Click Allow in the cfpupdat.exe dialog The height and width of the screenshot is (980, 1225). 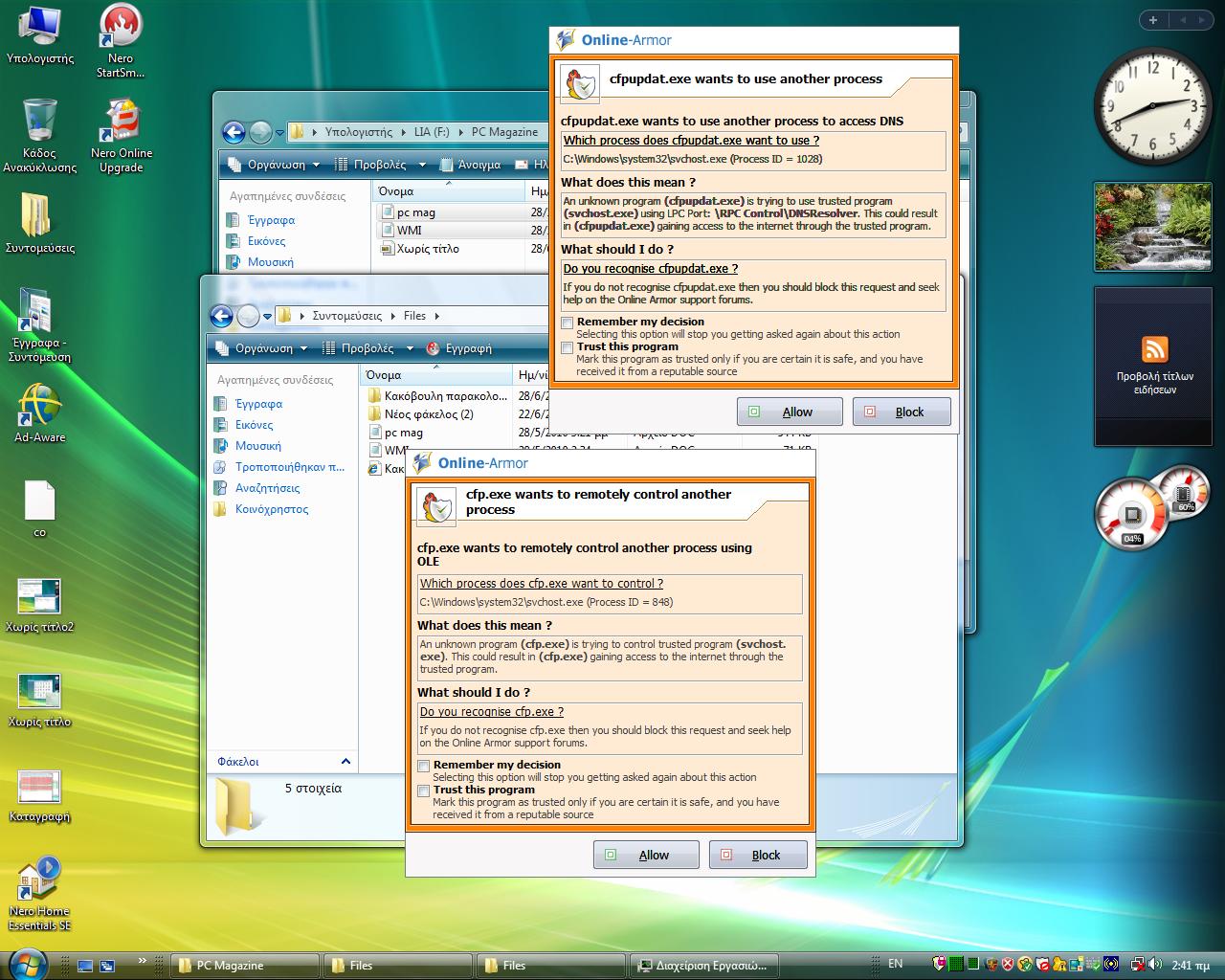[790, 412]
